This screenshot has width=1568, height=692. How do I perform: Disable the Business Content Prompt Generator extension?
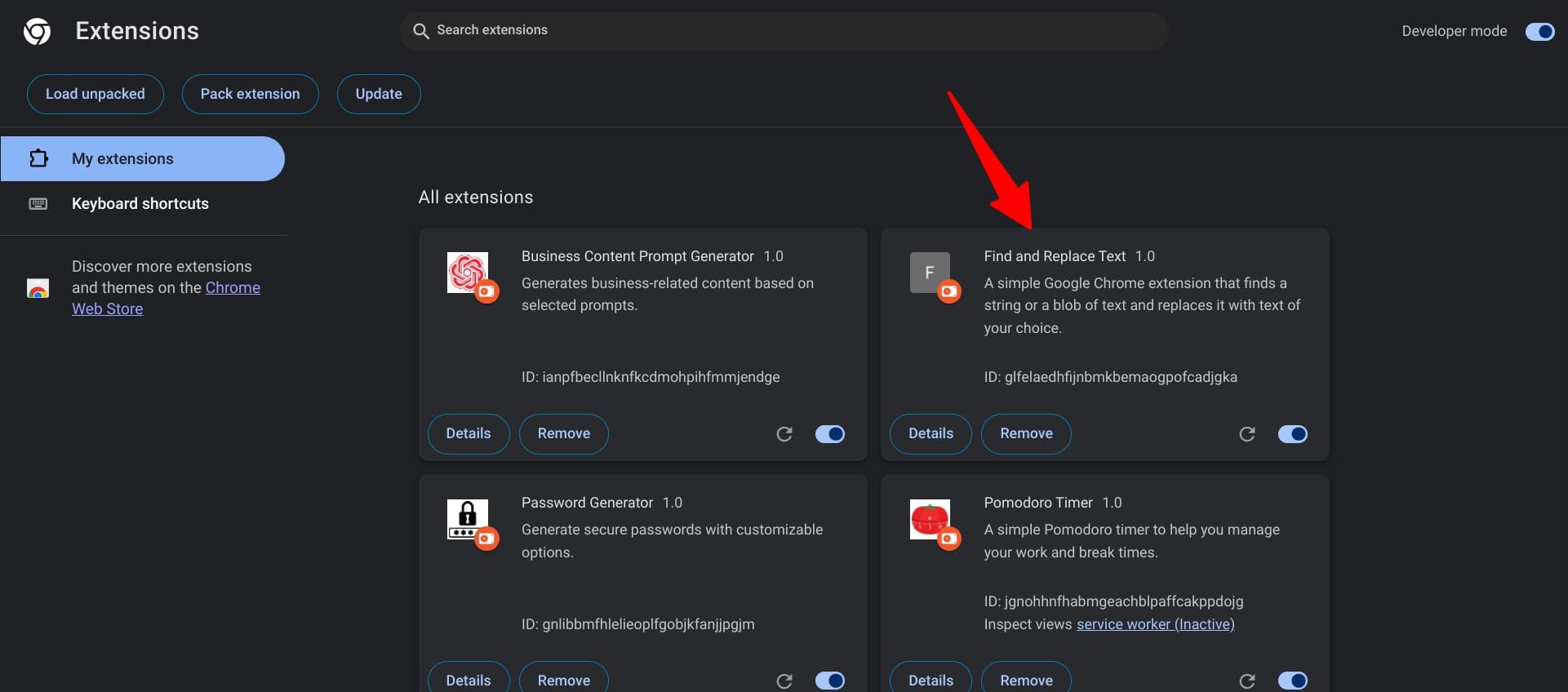point(830,434)
